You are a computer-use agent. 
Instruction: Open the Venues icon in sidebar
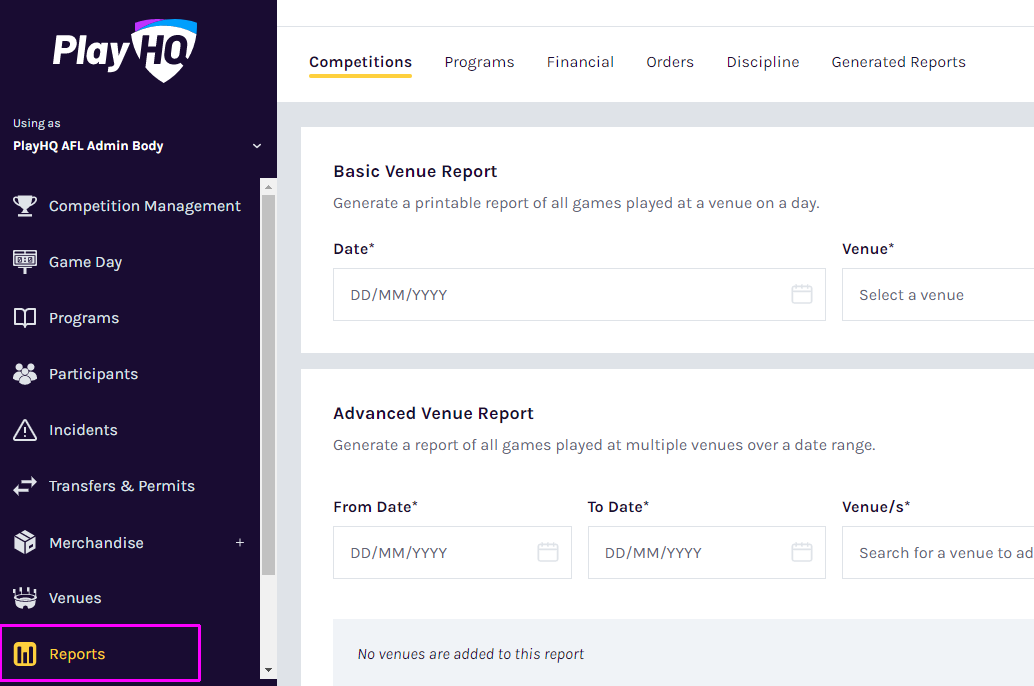pos(25,598)
